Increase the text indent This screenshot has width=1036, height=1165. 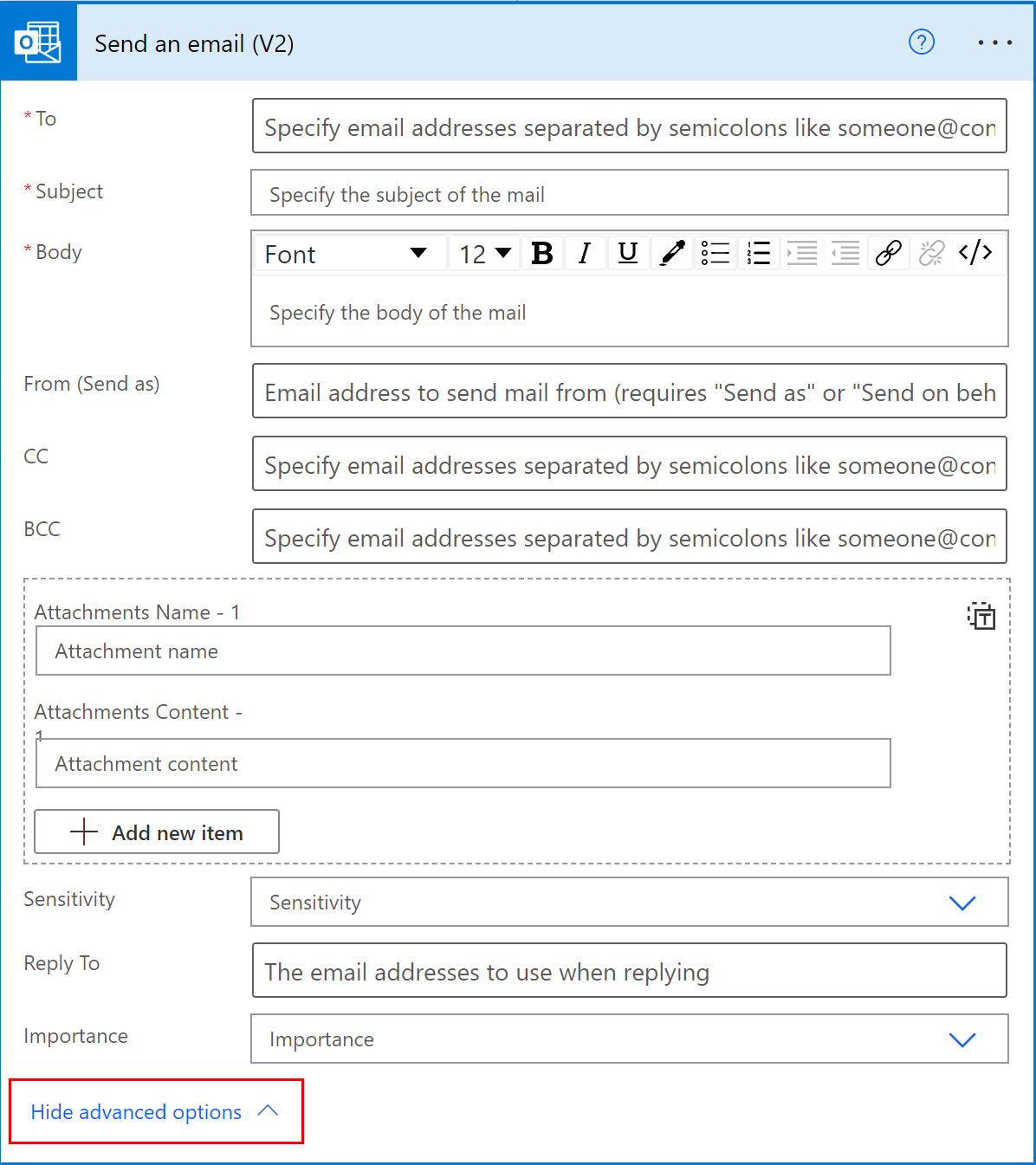(802, 253)
